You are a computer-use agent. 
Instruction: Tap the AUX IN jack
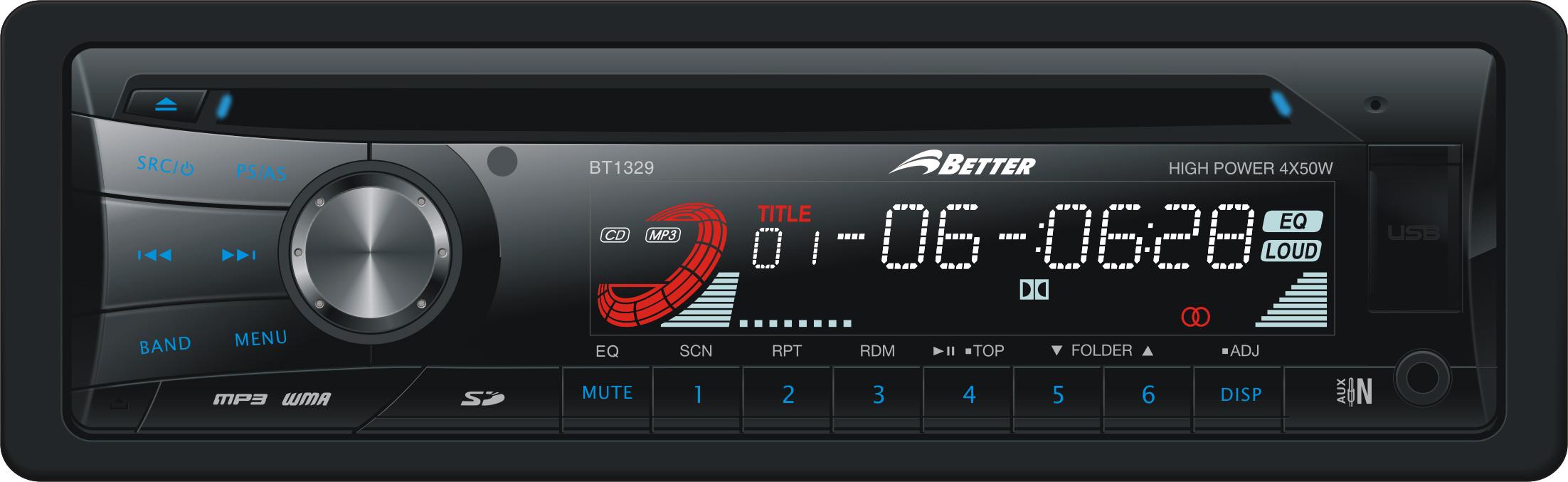pyautogui.click(x=1421, y=378)
